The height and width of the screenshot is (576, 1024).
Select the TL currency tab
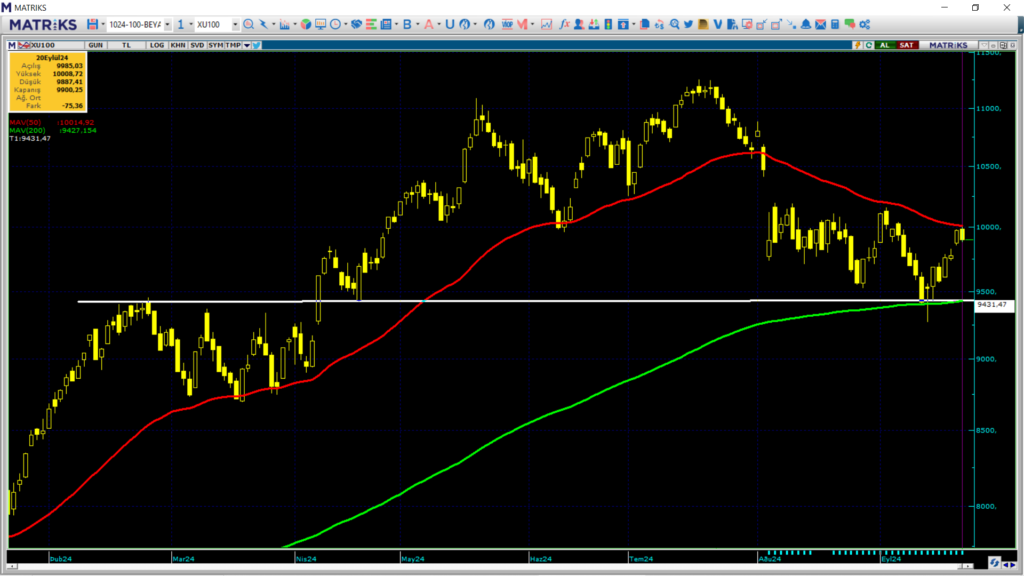point(127,45)
